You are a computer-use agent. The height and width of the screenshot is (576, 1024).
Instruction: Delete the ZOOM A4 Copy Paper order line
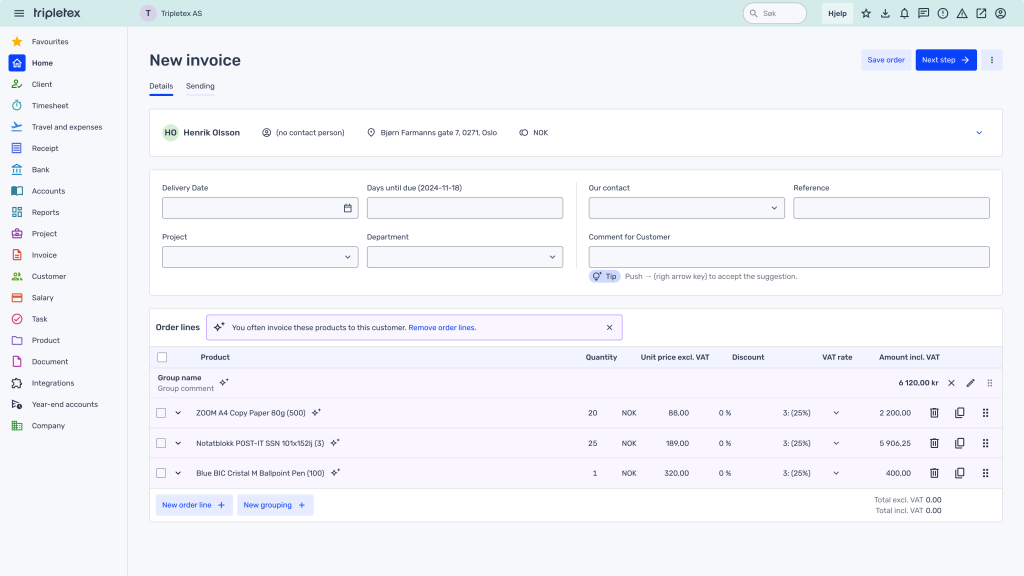click(x=934, y=413)
